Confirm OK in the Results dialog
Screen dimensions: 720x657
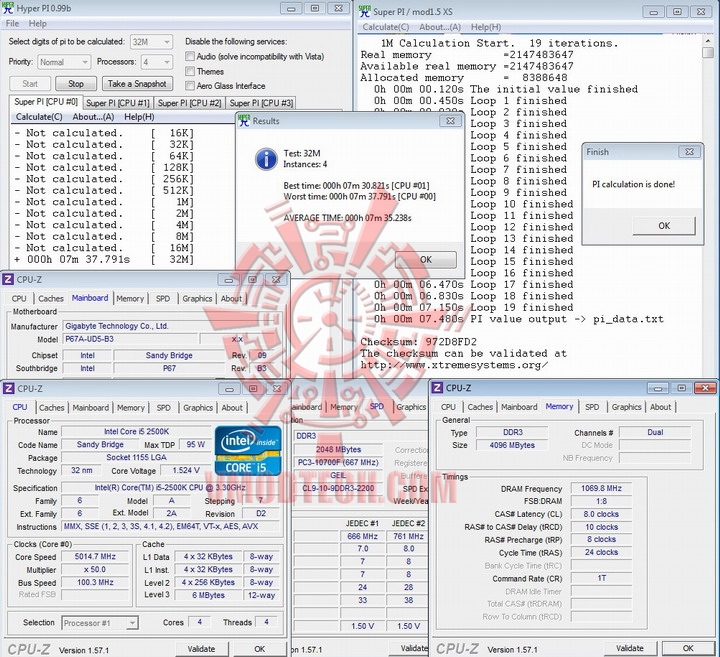pos(426,259)
